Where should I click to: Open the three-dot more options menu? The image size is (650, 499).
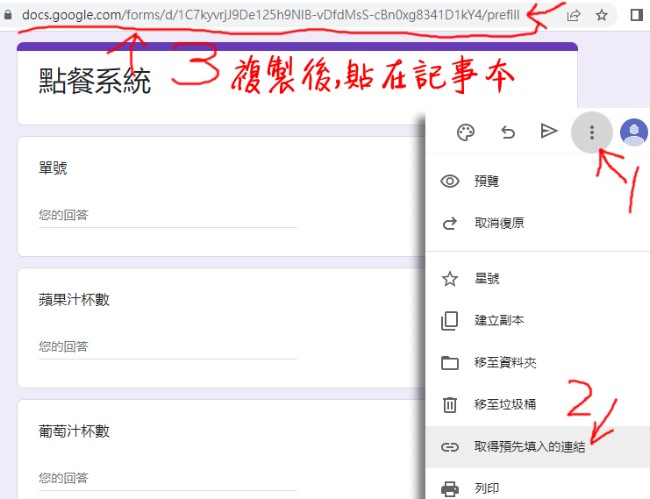click(x=592, y=132)
